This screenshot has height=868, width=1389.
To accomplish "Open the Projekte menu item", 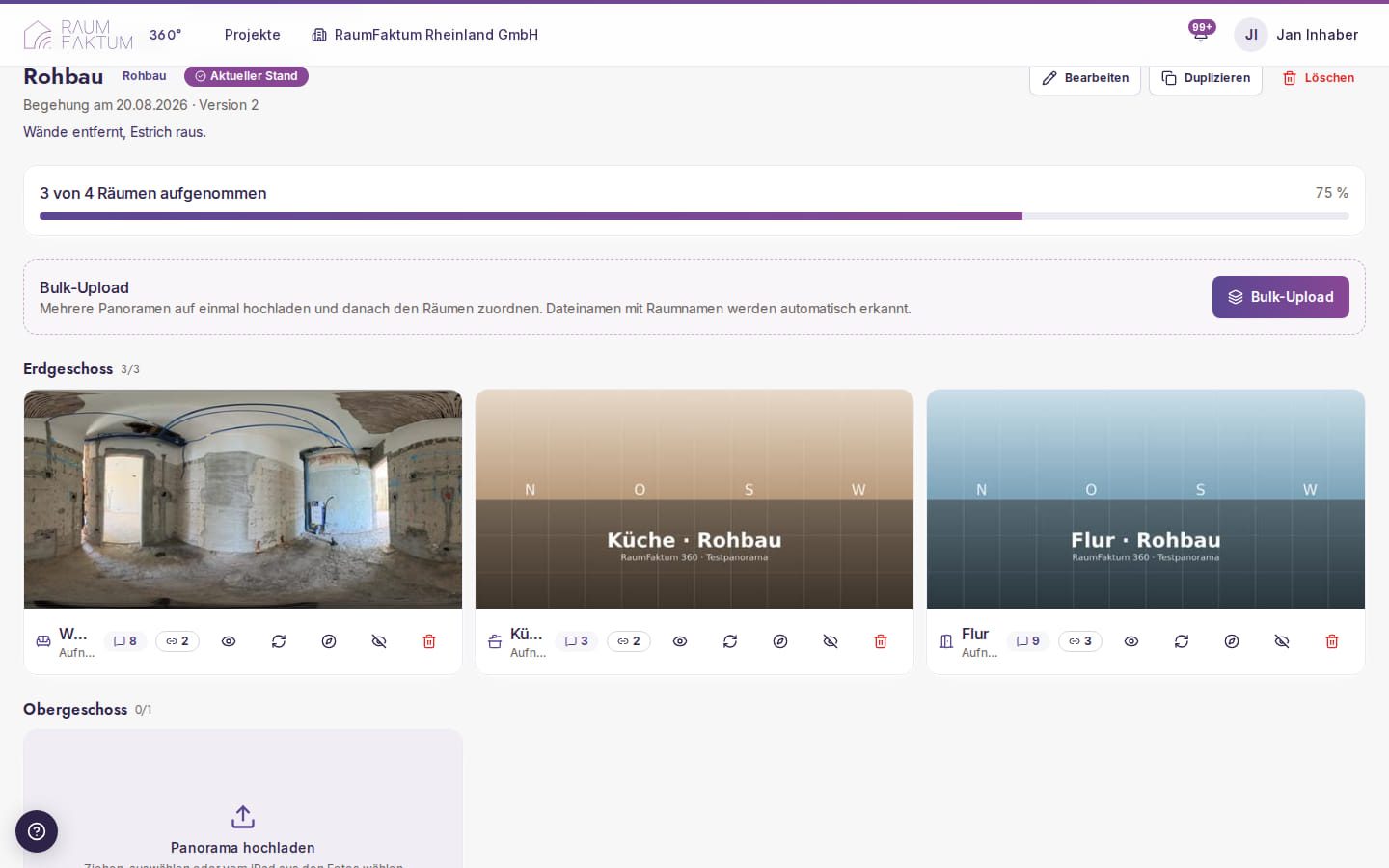I will click(x=253, y=35).
